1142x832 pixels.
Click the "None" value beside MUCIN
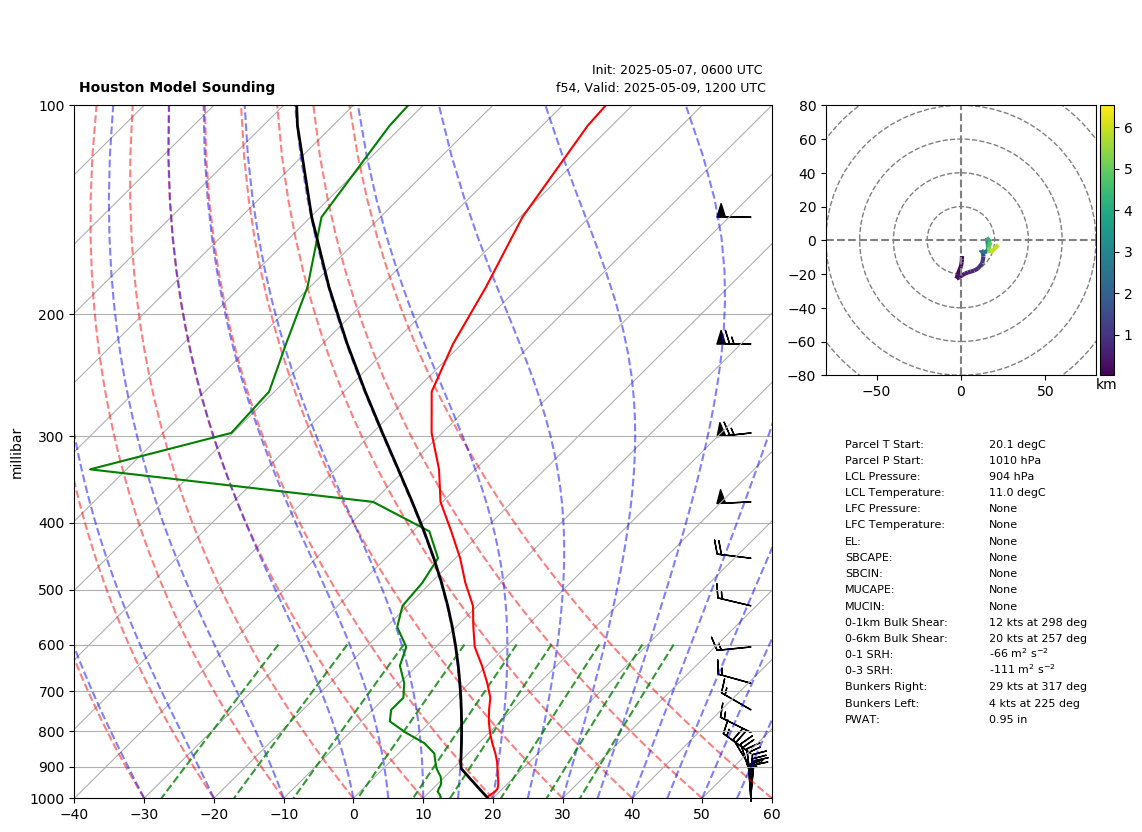[x=1003, y=606]
